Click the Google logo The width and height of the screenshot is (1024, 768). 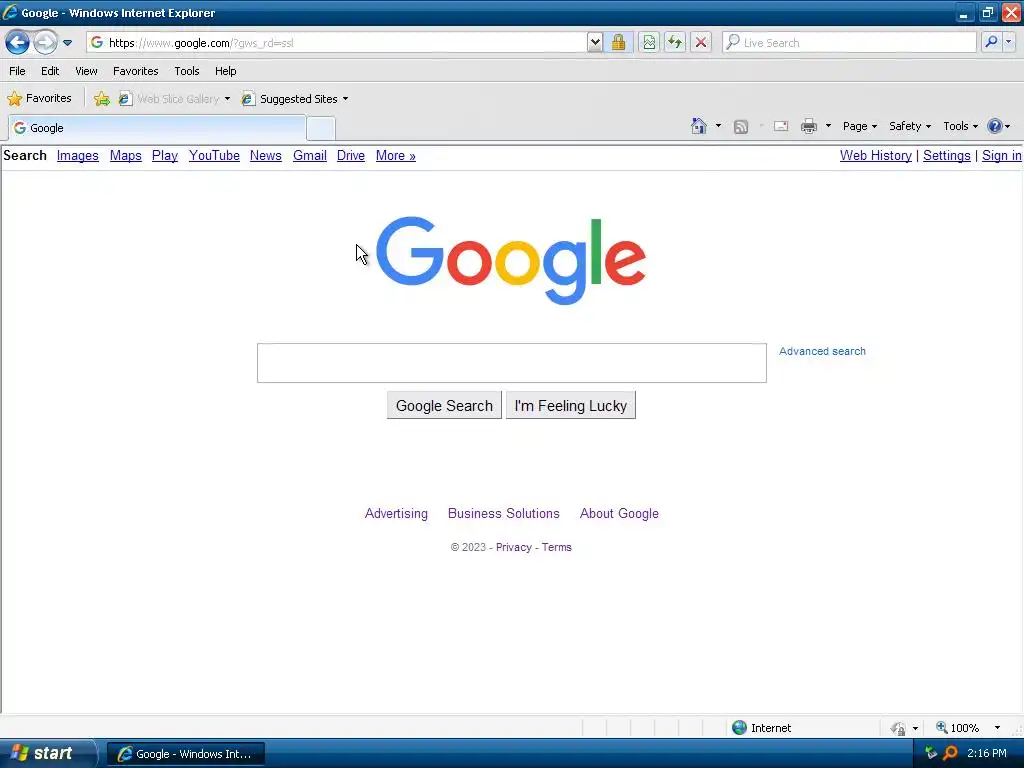coord(511,260)
